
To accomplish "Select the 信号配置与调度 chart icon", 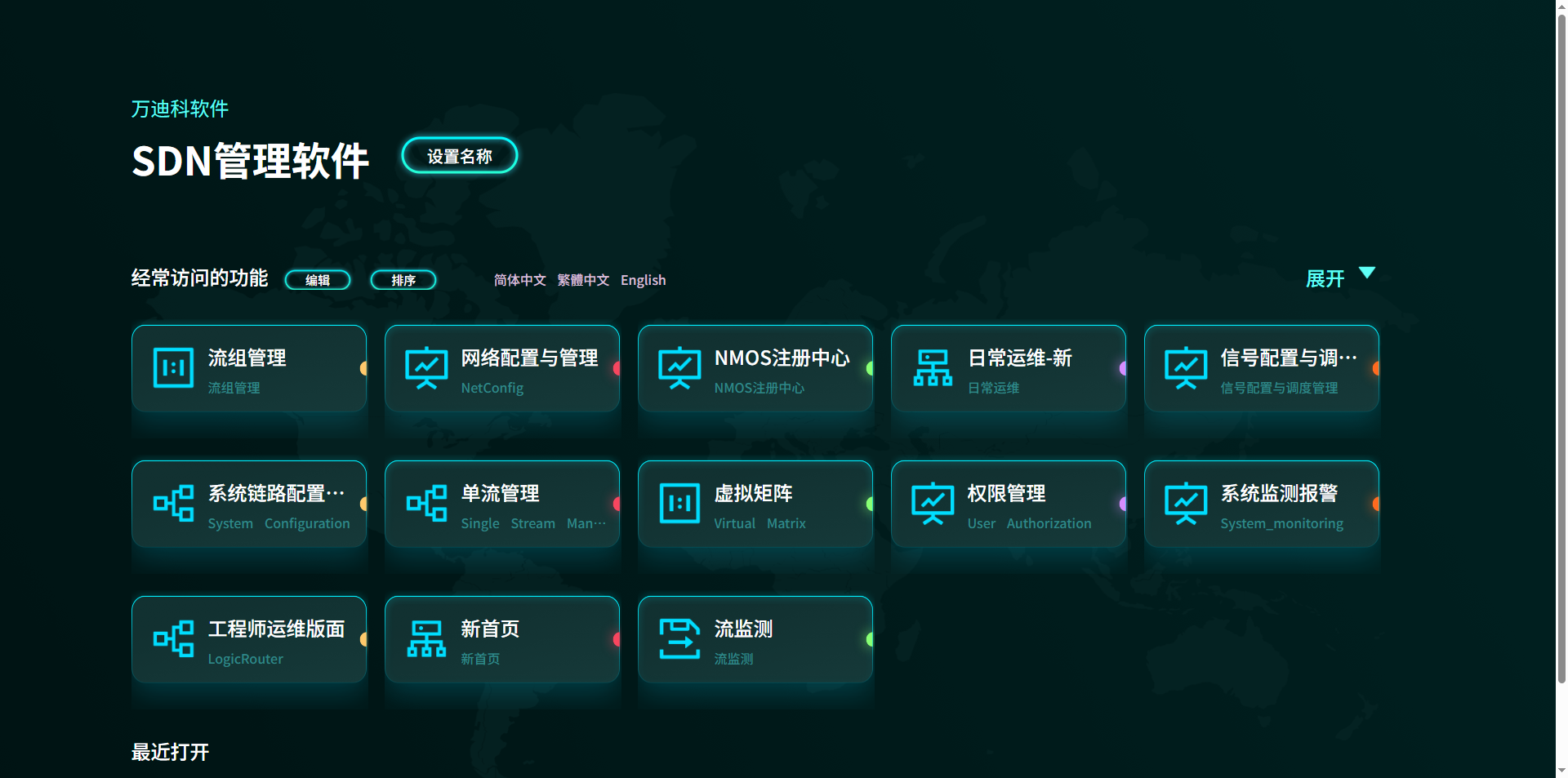I will point(1185,368).
